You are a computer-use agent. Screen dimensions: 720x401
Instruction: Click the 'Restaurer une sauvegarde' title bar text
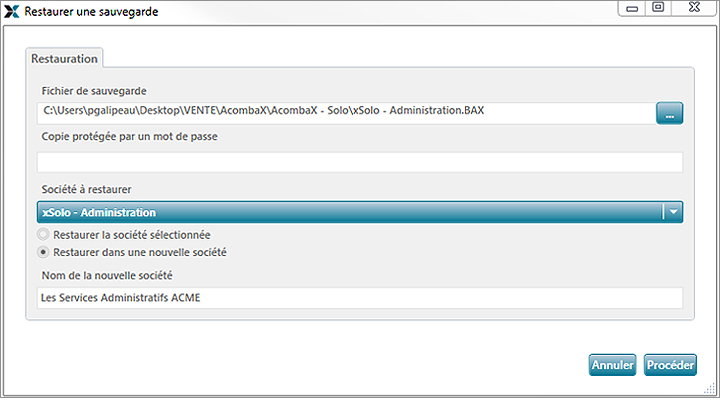coord(91,12)
